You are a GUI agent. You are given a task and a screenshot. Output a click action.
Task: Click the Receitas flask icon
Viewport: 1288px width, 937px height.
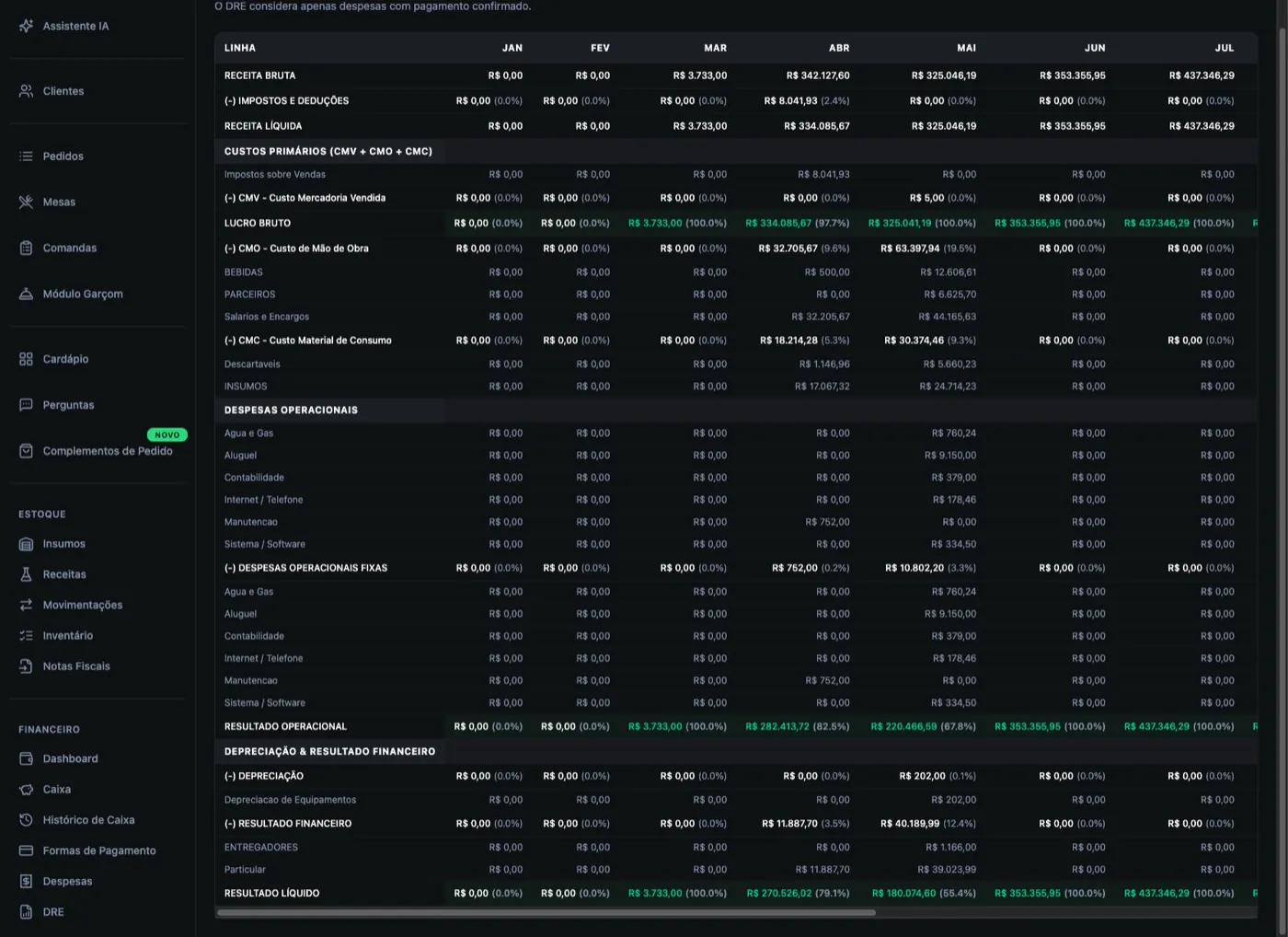(x=26, y=574)
